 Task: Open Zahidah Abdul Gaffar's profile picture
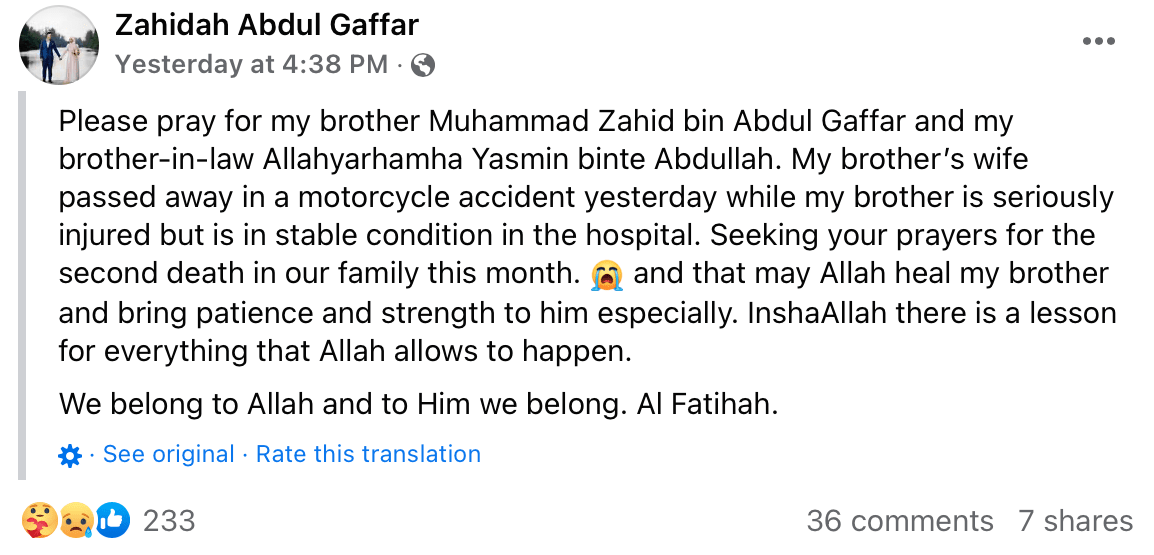tap(59, 44)
